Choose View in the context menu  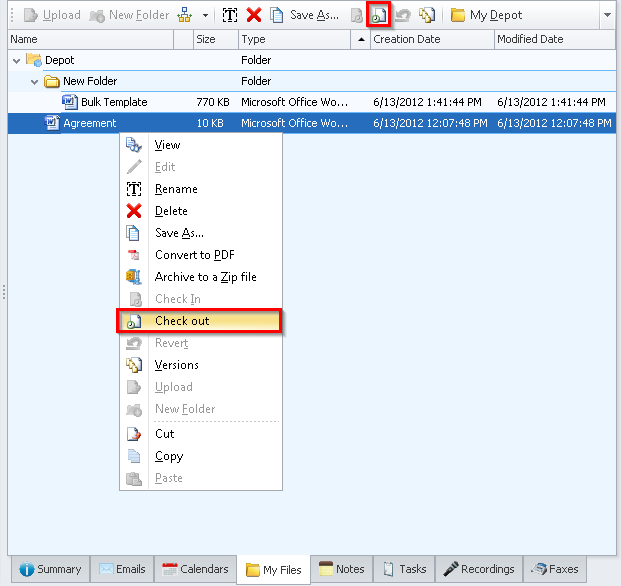[167, 145]
